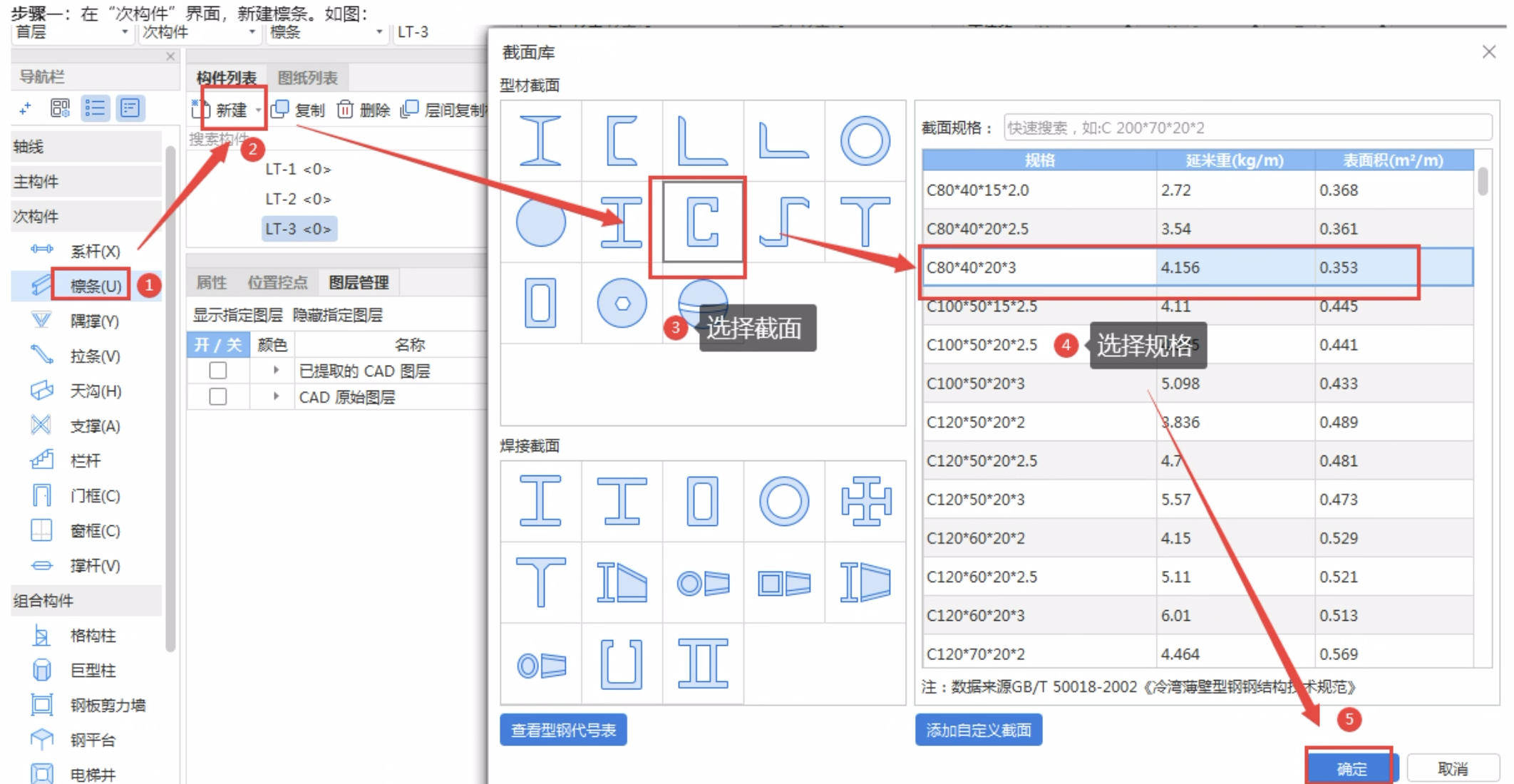Select the welded cross-shaped section icon
This screenshot has height=784, width=1514.
(x=865, y=500)
